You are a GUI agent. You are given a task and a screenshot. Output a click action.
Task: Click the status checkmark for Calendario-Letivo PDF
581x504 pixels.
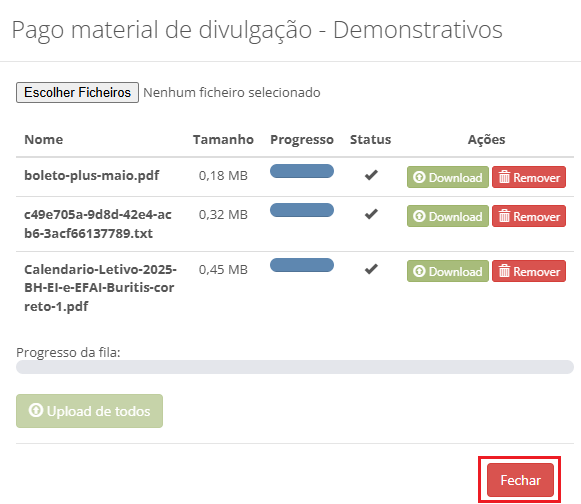point(371,269)
